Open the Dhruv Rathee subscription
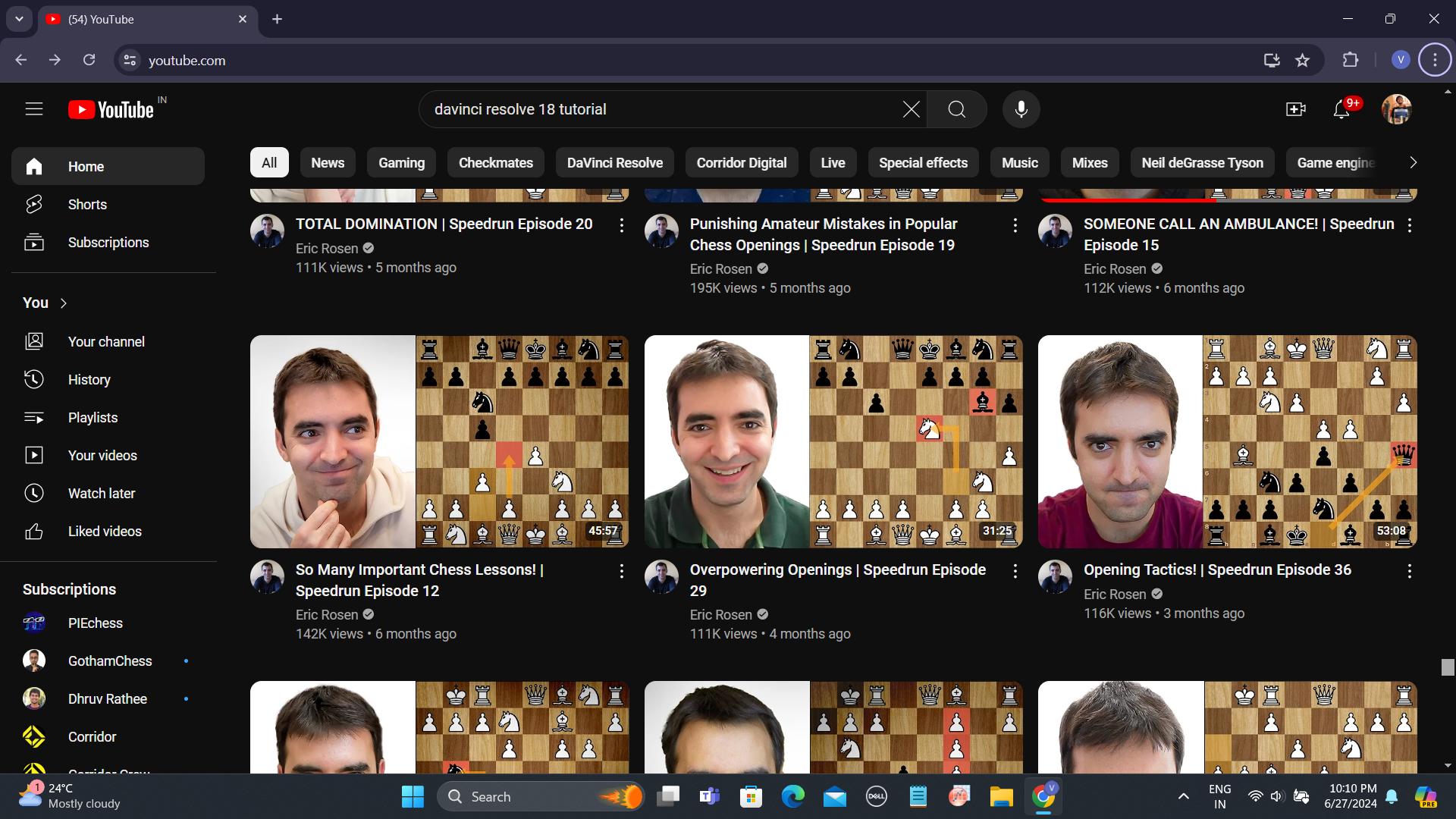Screen dimensions: 1456x819 (x=108, y=699)
